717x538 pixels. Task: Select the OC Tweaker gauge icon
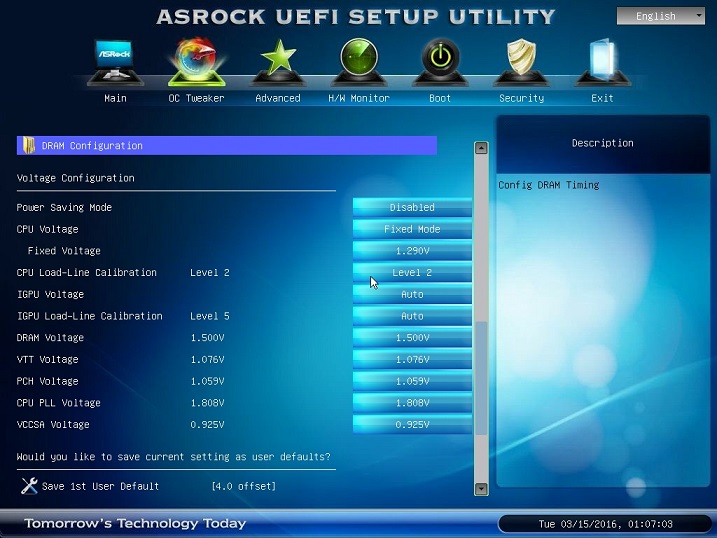[x=197, y=62]
